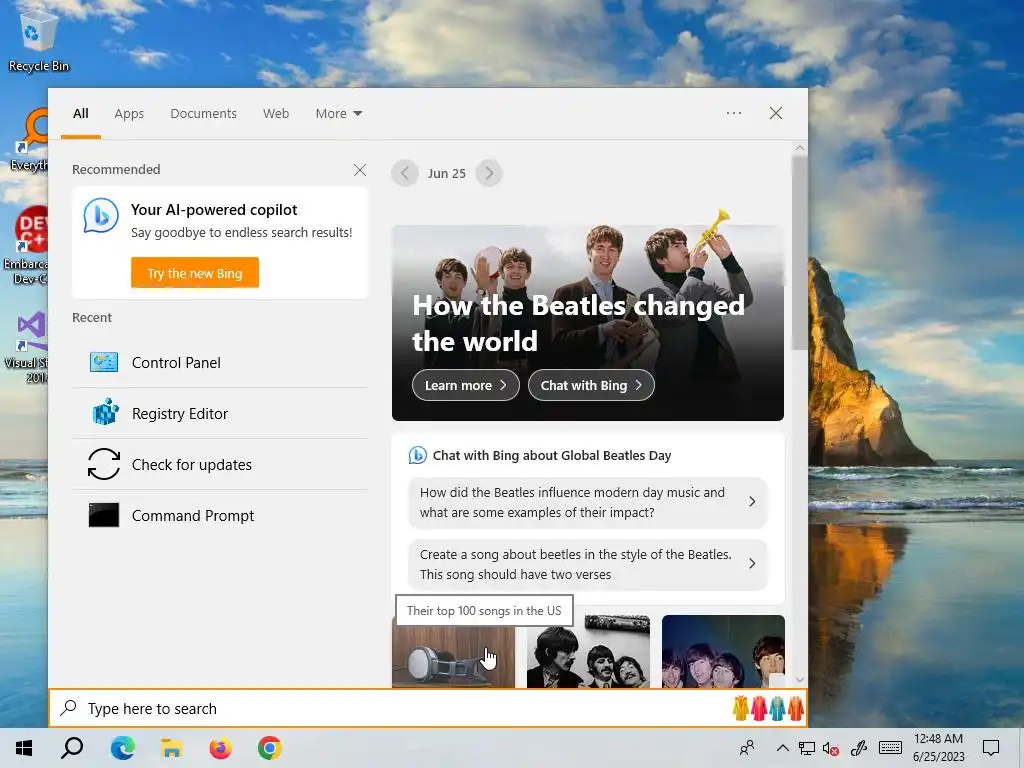Open the Windows Start menu
The height and width of the screenshot is (768, 1024).
(x=24, y=748)
